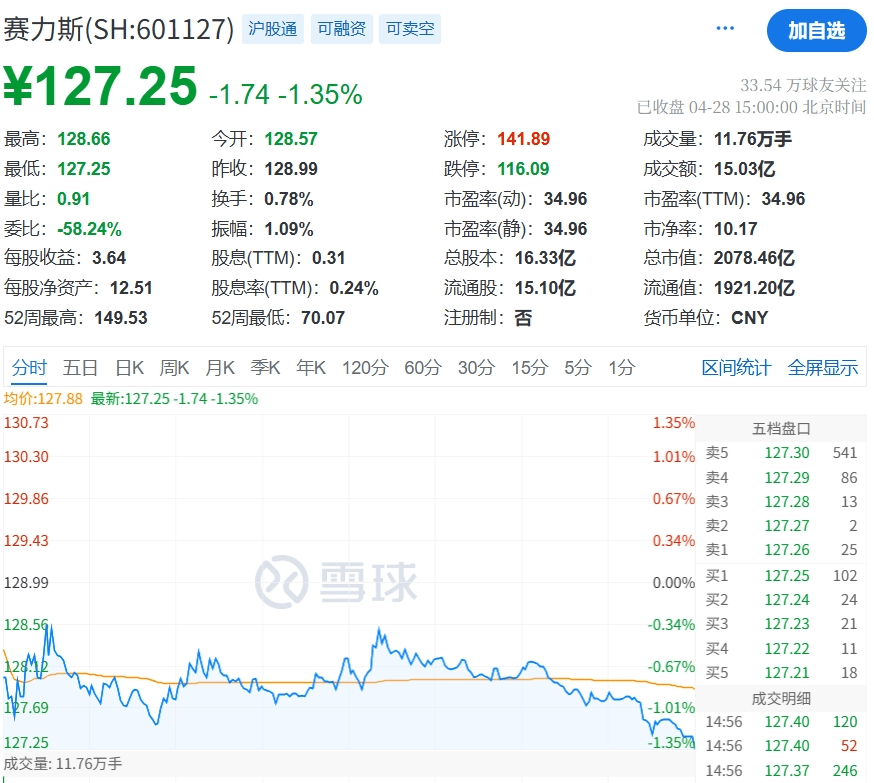Click the 52周最高 value 149.53
874x783 pixels.
(x=121, y=318)
